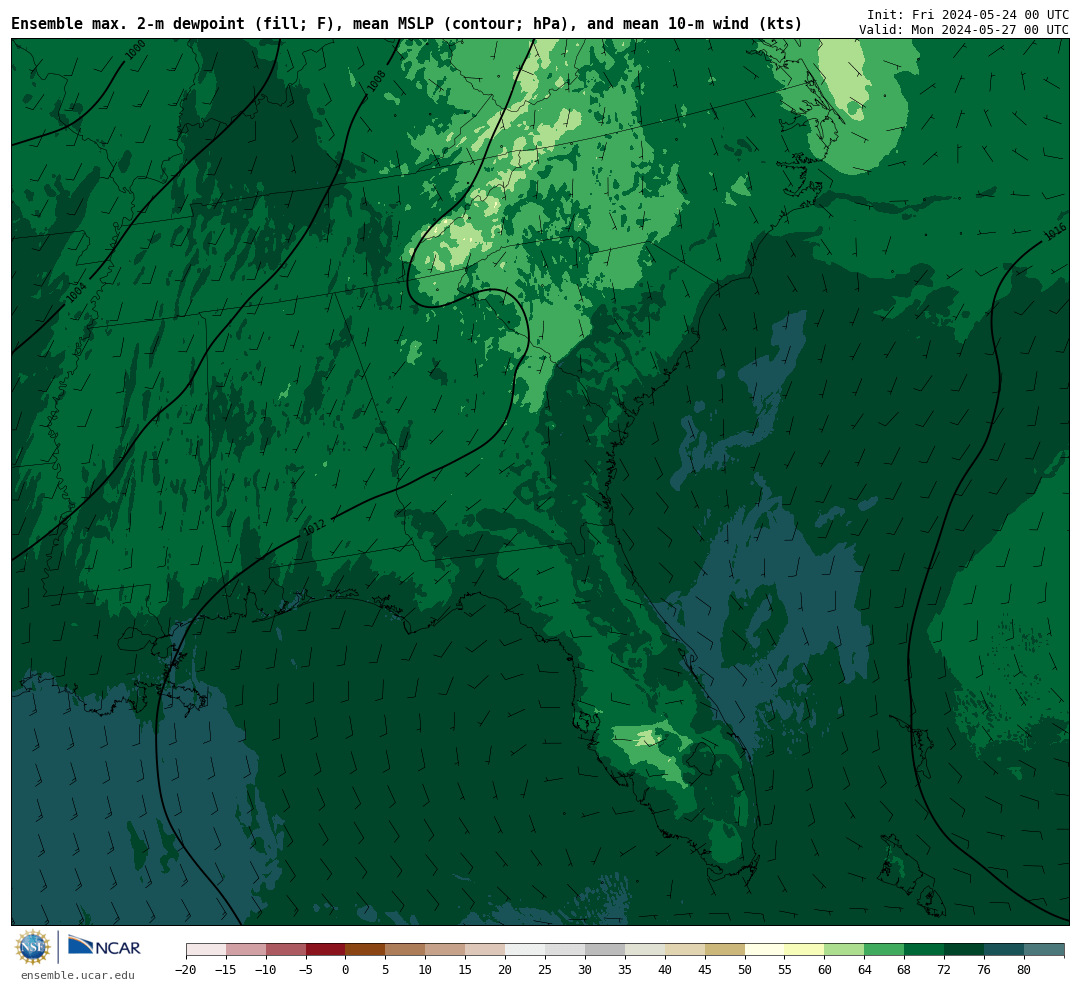Click the colorbar label 64
1080x988 pixels.
click(865, 969)
